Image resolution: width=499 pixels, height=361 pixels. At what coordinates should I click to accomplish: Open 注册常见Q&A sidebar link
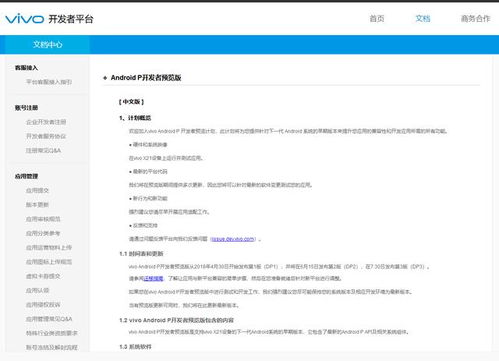point(44,151)
